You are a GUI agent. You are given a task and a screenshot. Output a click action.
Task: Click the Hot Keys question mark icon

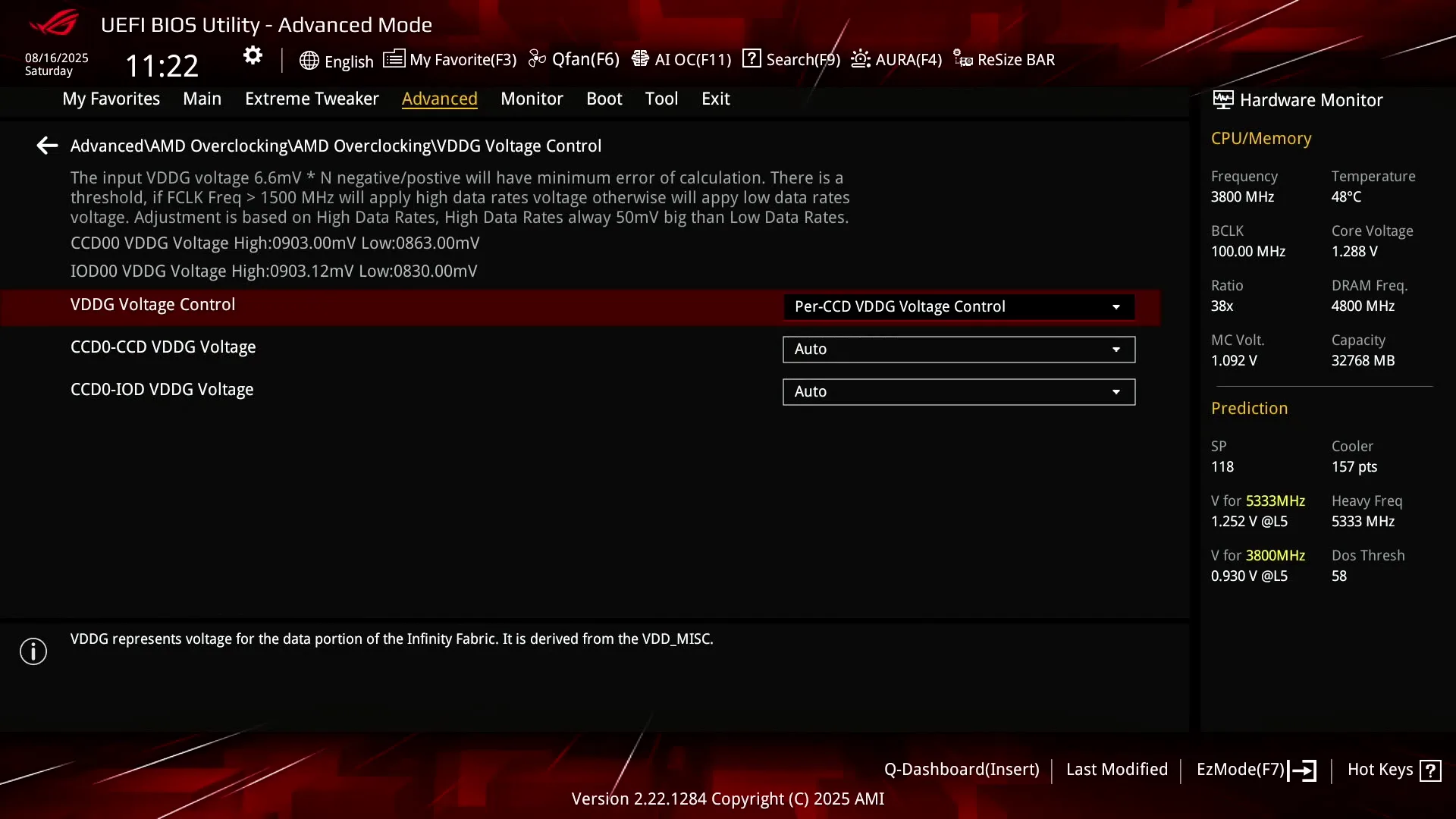click(1430, 770)
